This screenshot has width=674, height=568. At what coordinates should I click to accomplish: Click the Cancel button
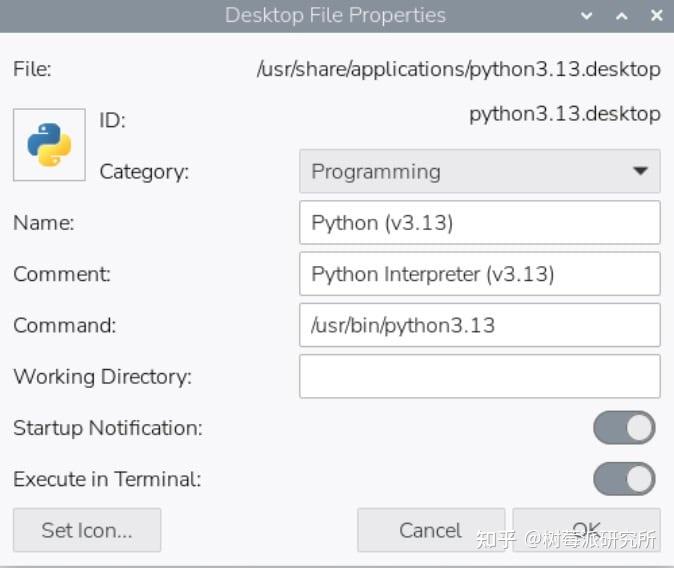pyautogui.click(x=431, y=530)
